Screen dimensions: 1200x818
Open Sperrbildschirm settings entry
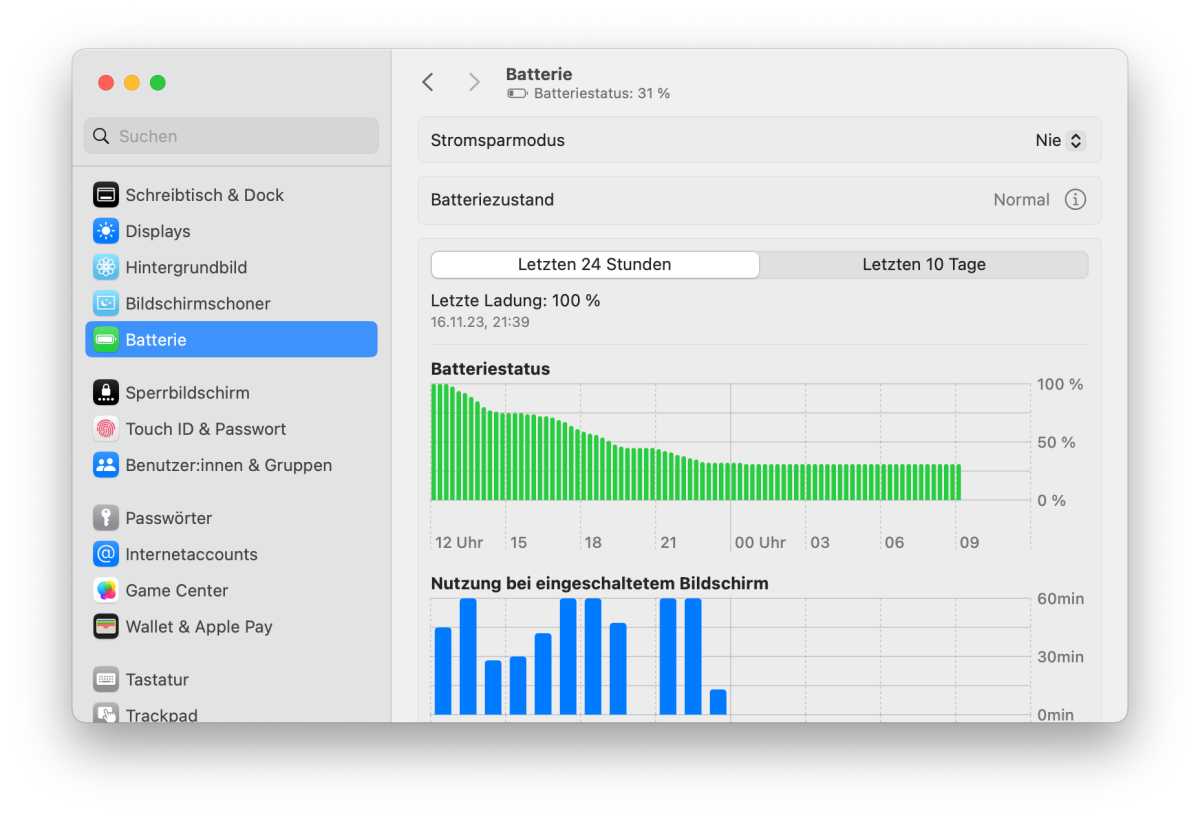point(231,393)
